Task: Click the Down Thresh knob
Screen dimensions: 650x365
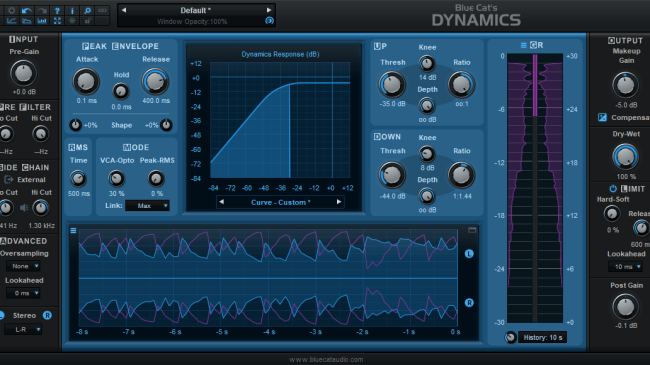Action: [392, 175]
